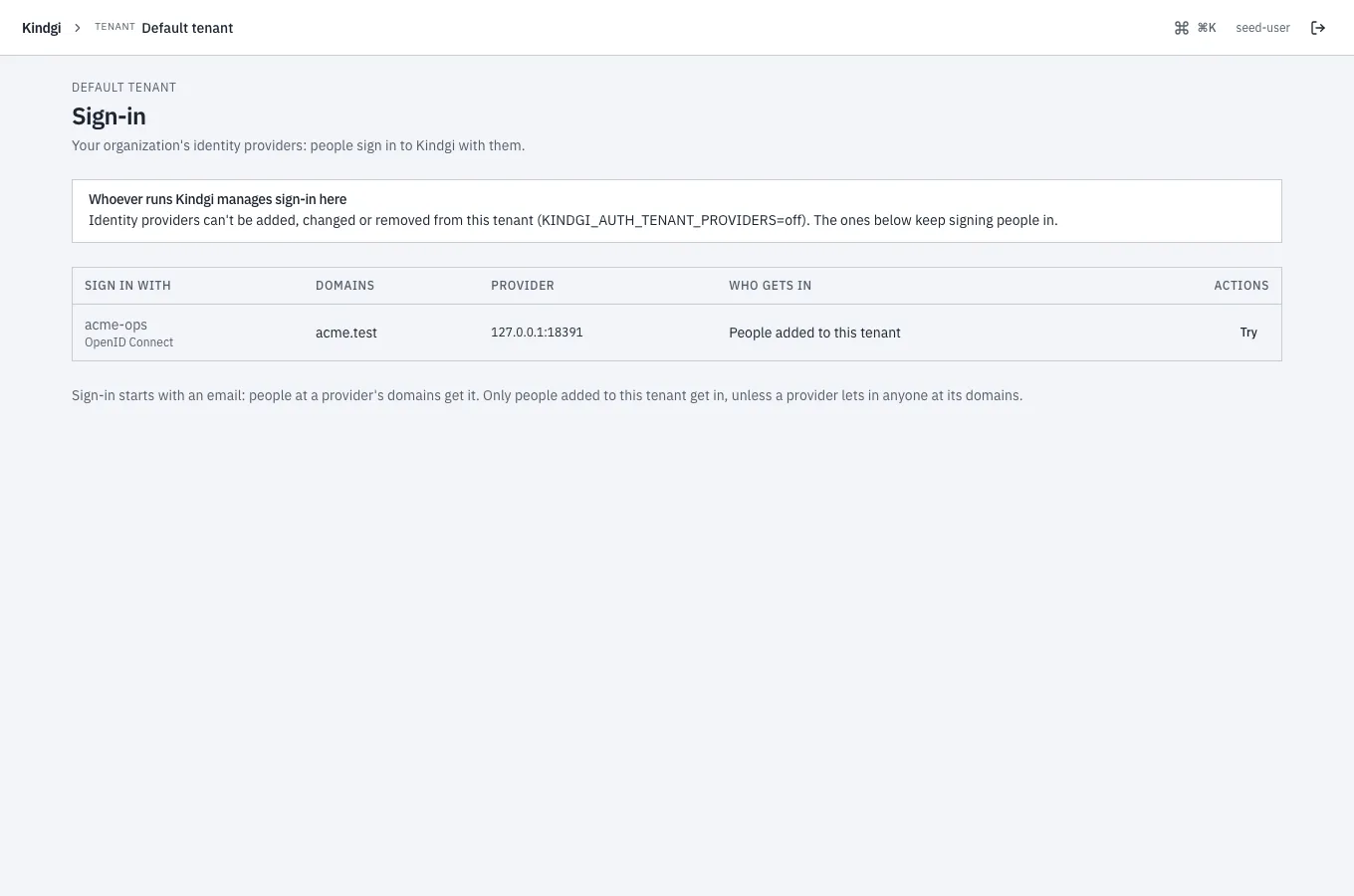Select the acme-ops provider name
This screenshot has width=1354, height=896.
(116, 325)
